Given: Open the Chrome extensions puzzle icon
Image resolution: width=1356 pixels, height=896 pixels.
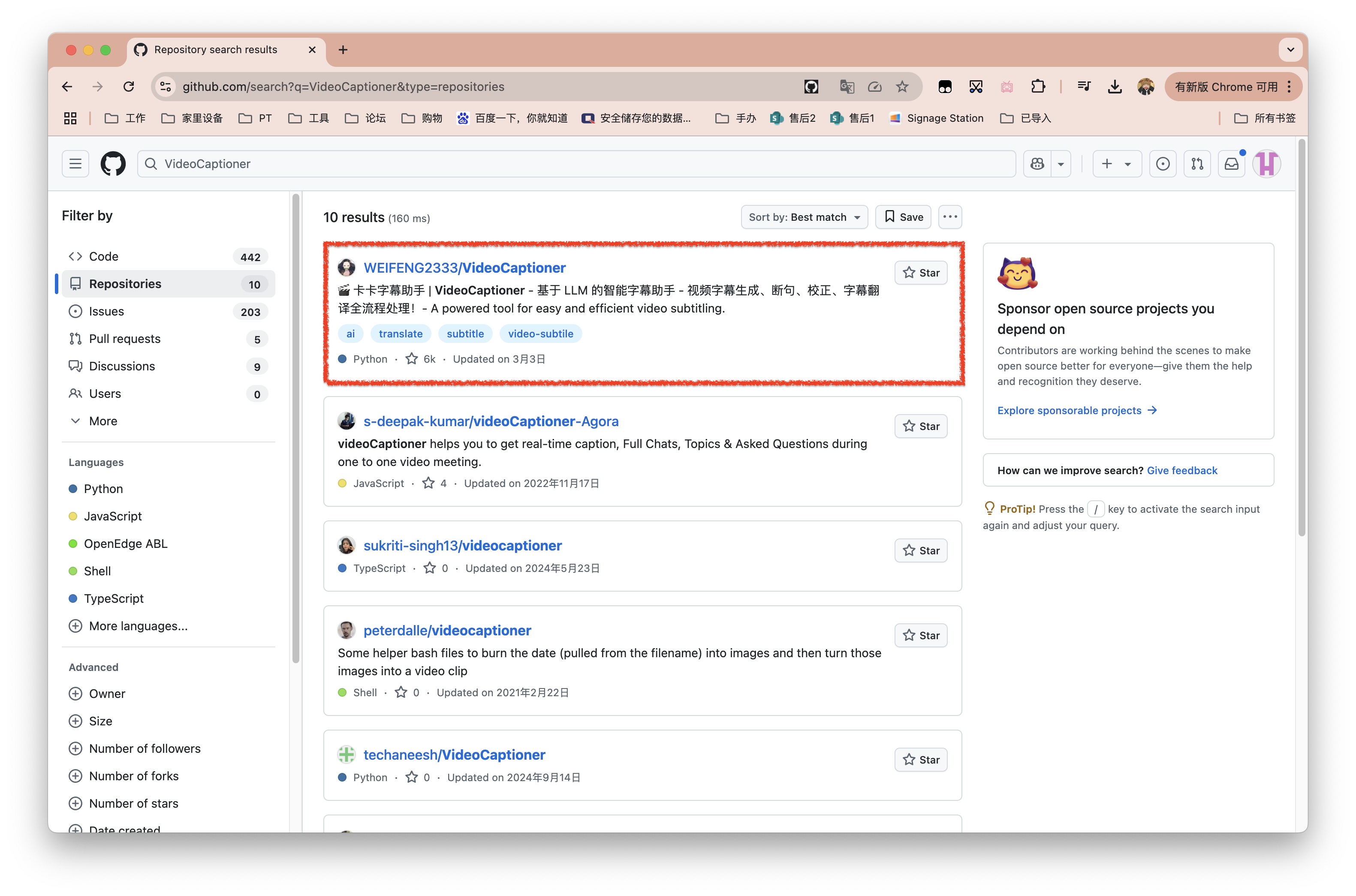Looking at the screenshot, I should pos(1038,86).
